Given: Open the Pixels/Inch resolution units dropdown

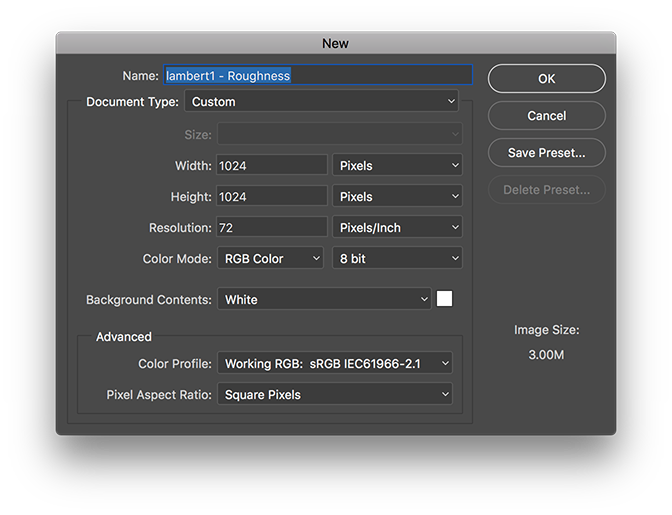Looking at the screenshot, I should pyautogui.click(x=398, y=228).
